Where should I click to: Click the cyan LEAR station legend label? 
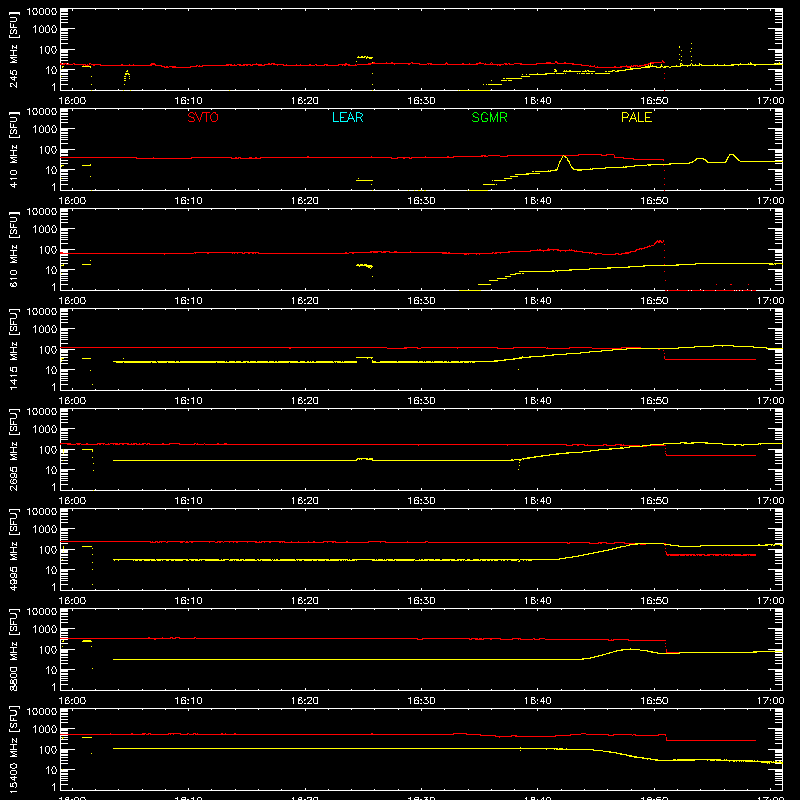point(347,117)
